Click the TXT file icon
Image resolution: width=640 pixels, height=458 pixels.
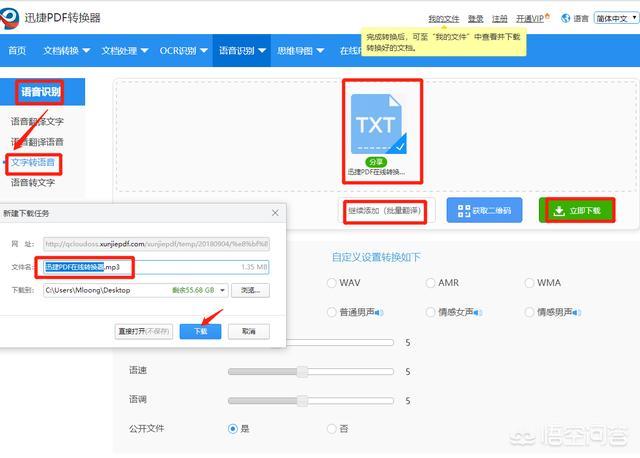(x=378, y=124)
